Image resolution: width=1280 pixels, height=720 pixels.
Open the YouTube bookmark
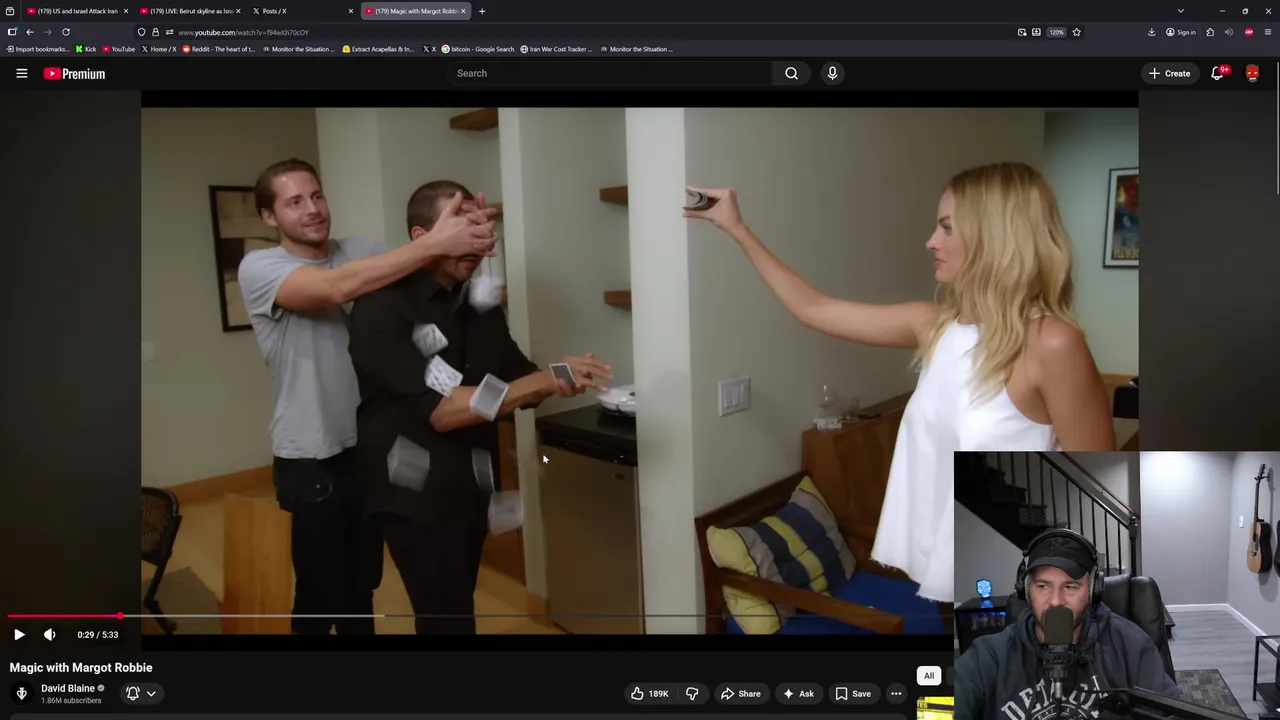click(x=118, y=49)
